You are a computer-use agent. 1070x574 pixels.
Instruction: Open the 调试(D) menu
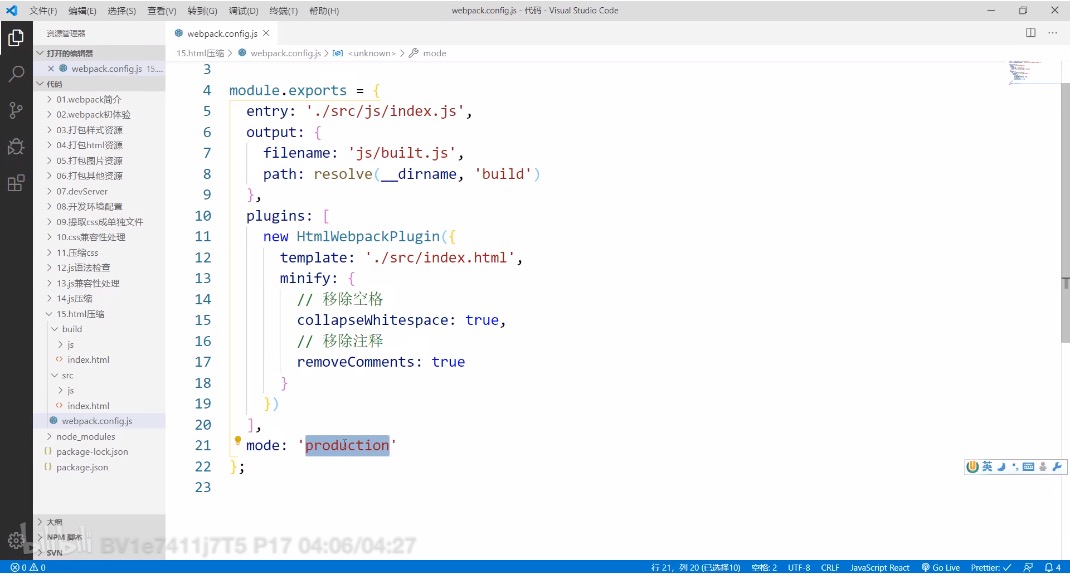(243, 11)
